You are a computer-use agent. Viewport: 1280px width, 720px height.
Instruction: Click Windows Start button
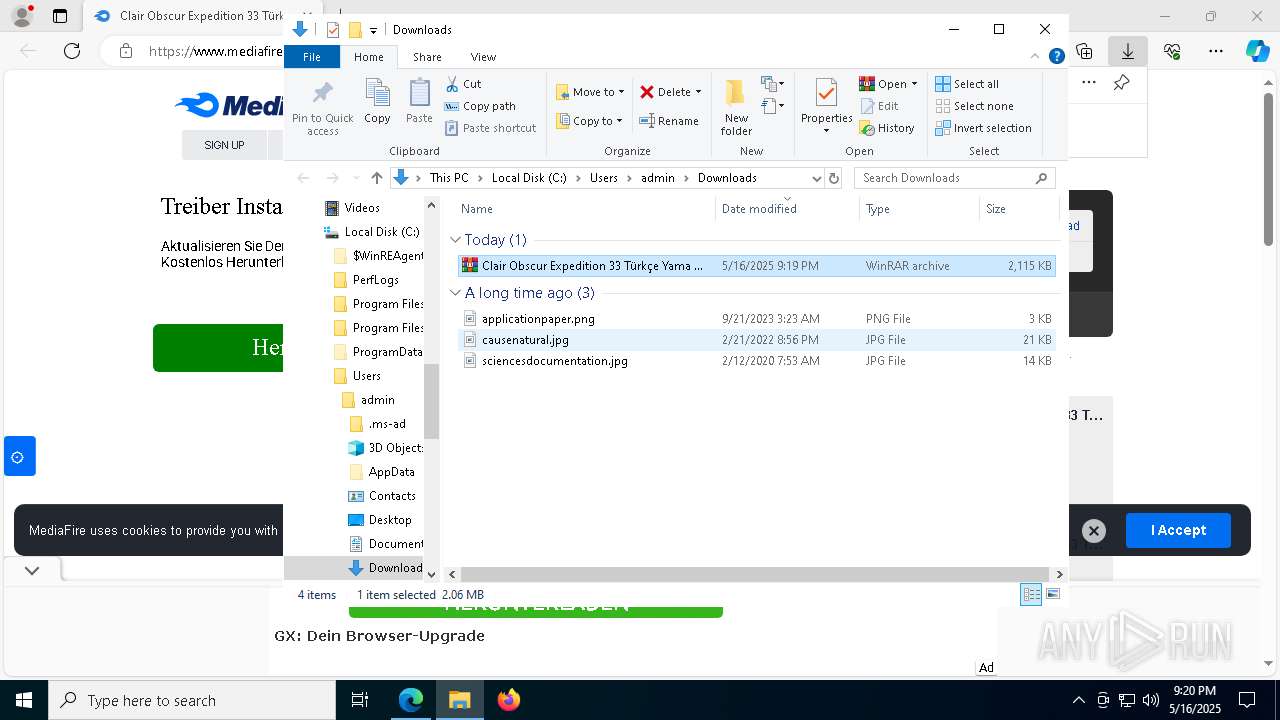[24, 700]
